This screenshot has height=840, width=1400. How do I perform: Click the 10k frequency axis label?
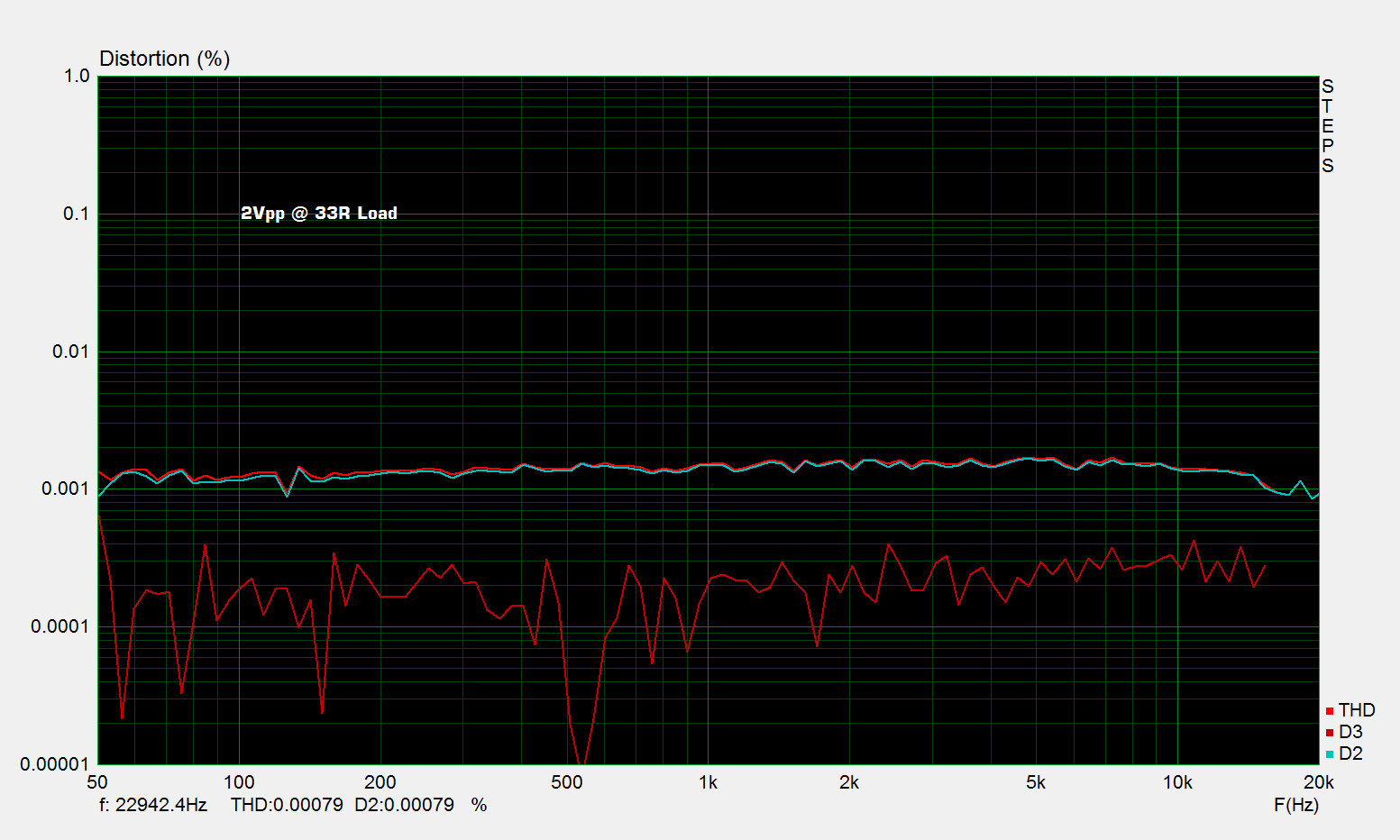[x=1177, y=782]
